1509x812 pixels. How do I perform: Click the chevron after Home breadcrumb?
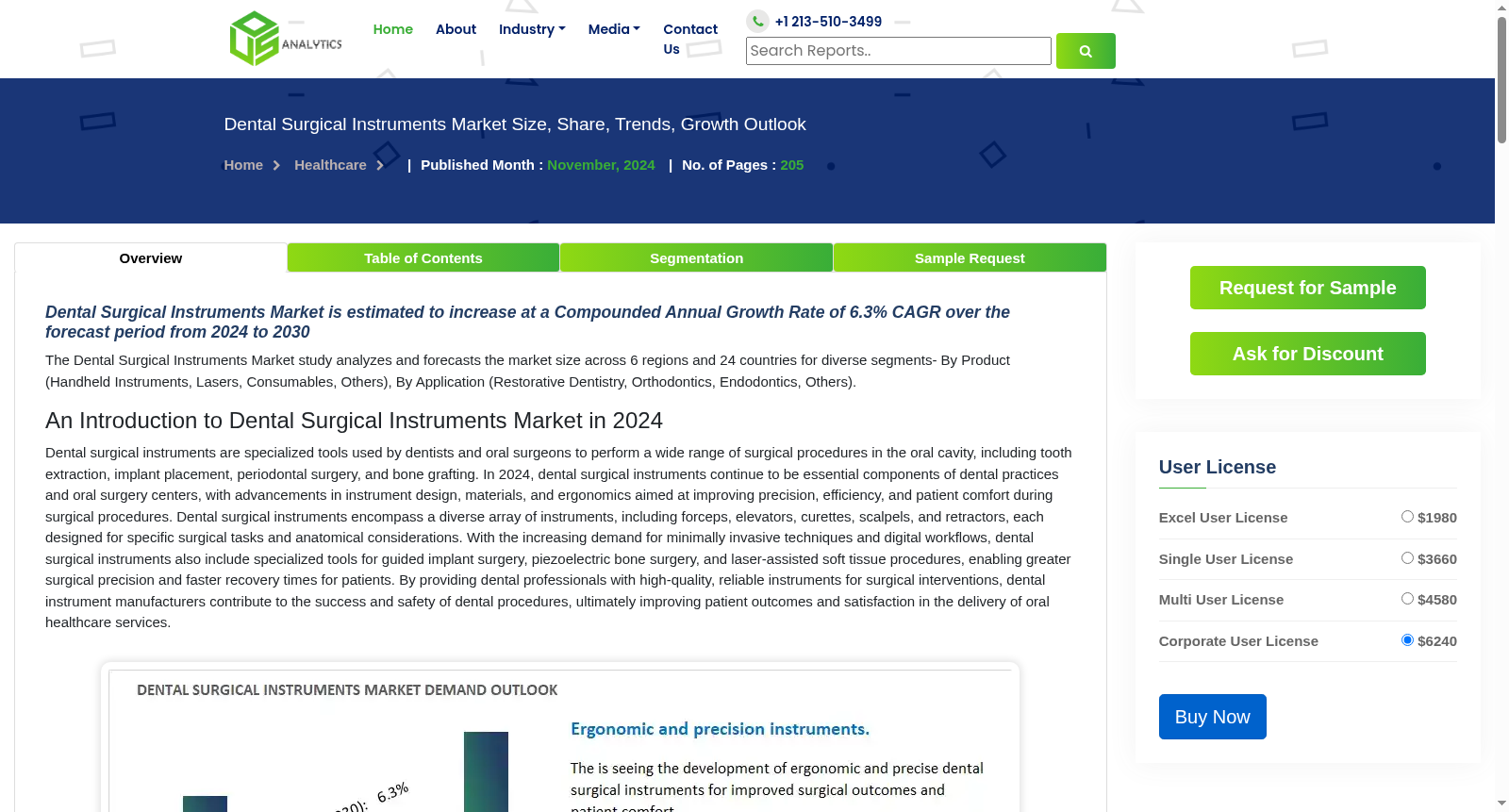point(276,165)
